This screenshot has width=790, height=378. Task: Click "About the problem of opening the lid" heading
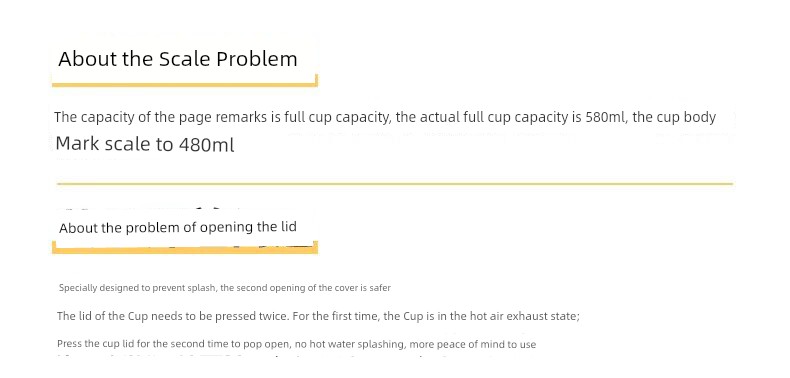pyautogui.click(x=177, y=227)
